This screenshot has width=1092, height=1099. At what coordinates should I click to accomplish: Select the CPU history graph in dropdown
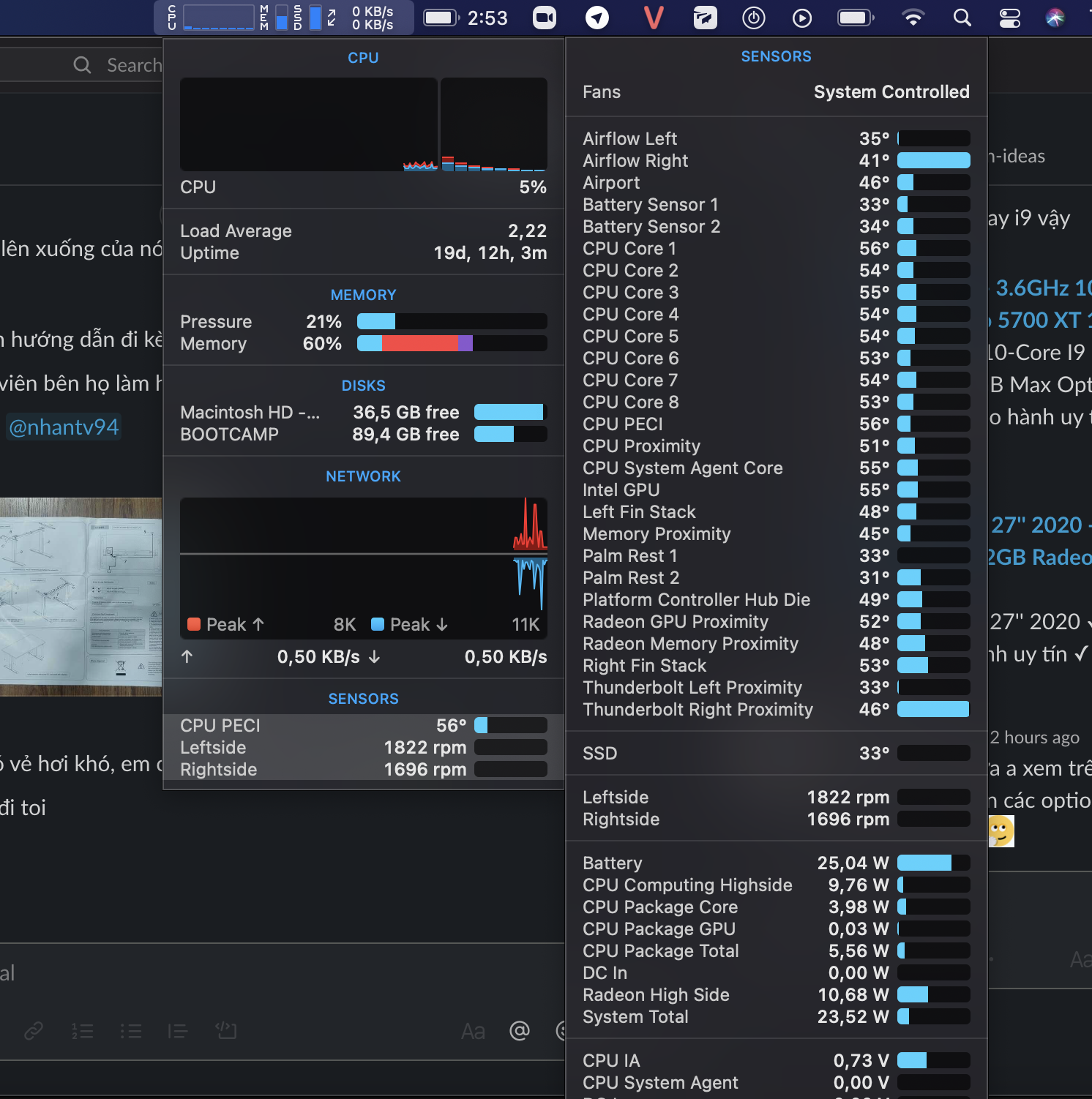pos(308,124)
